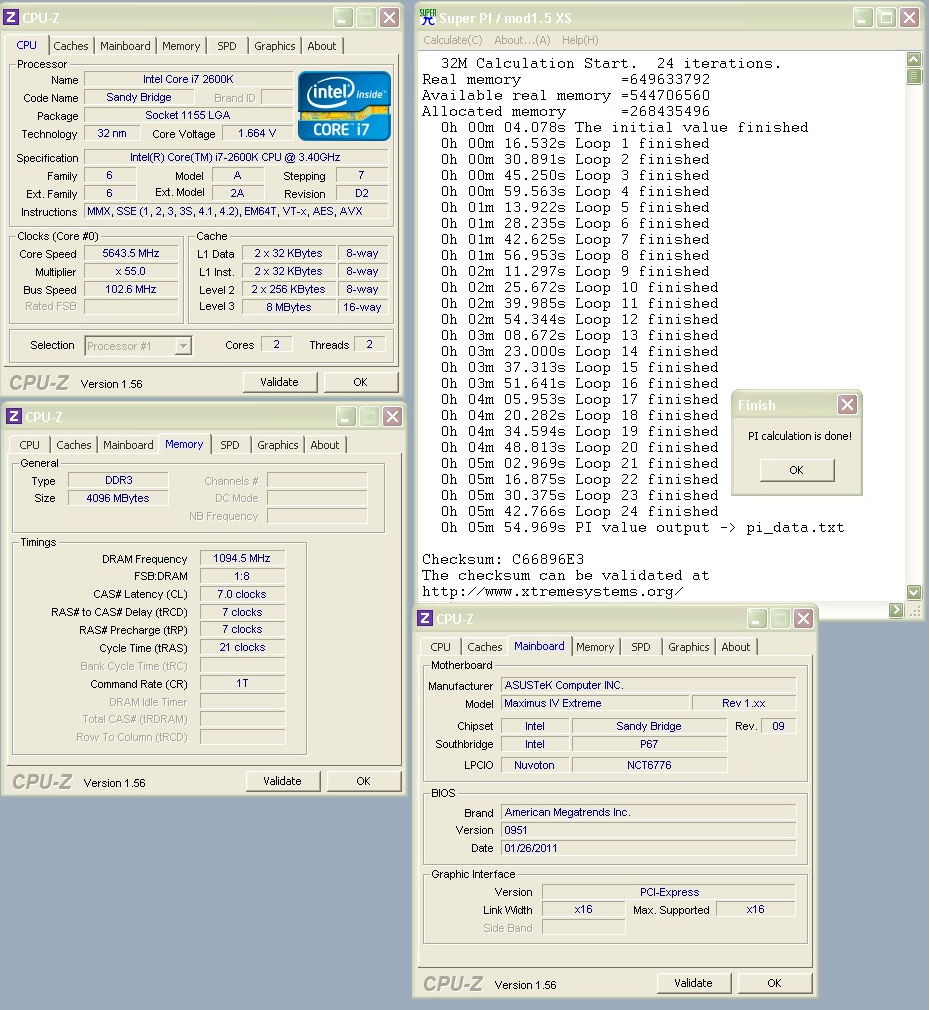Open Graphics tab in top CPU-Z window
Image resolution: width=930 pixels, height=1010 pixels.
(274, 46)
